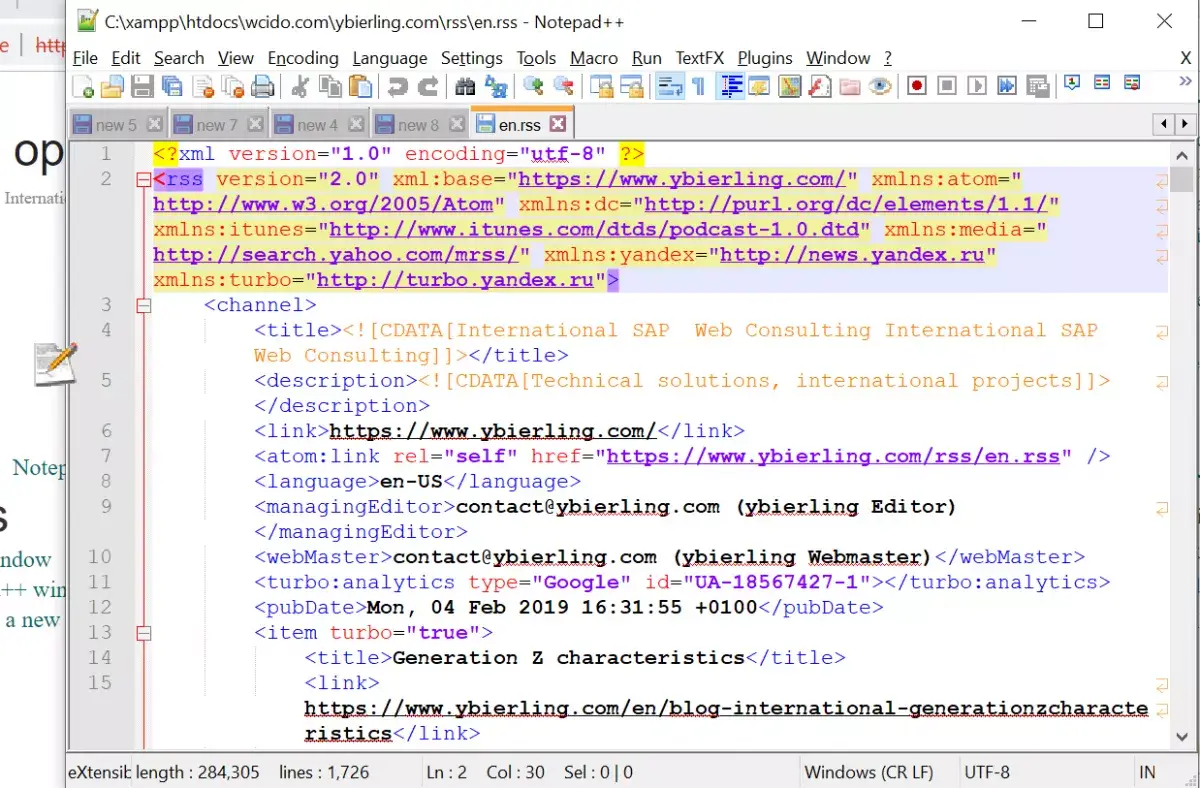The image size is (1200, 788).
Task: Collapse the channel fold marker on line 3
Action: 143,305
